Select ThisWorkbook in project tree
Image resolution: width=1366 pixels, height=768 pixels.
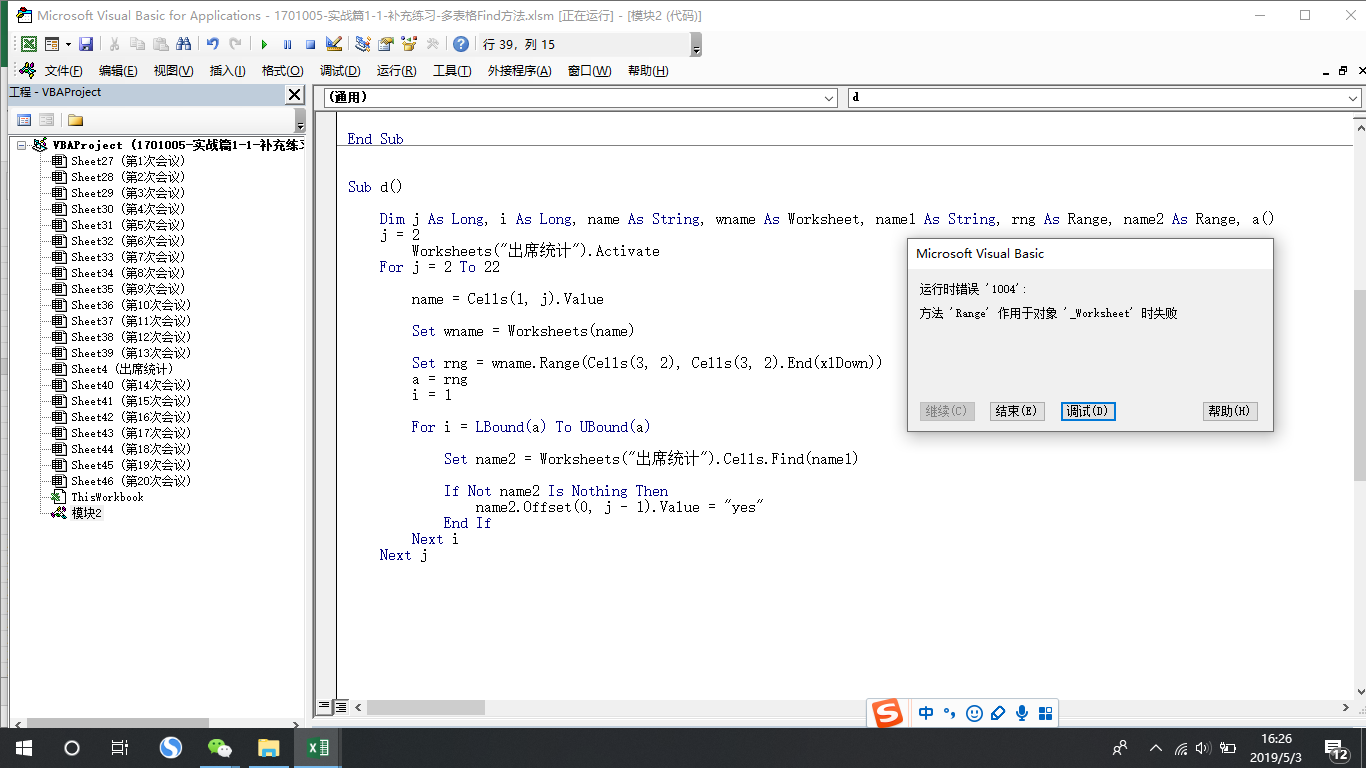pyautogui.click(x=107, y=497)
